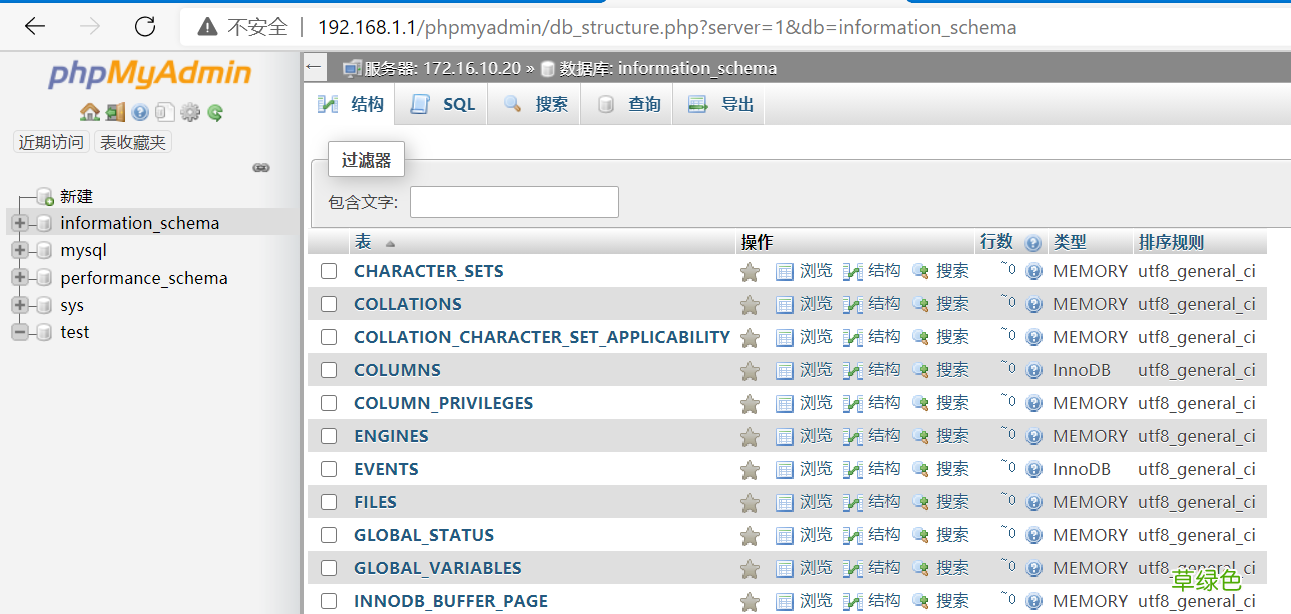Select the checkbox for GLOBAL_STATUS

click(x=329, y=534)
